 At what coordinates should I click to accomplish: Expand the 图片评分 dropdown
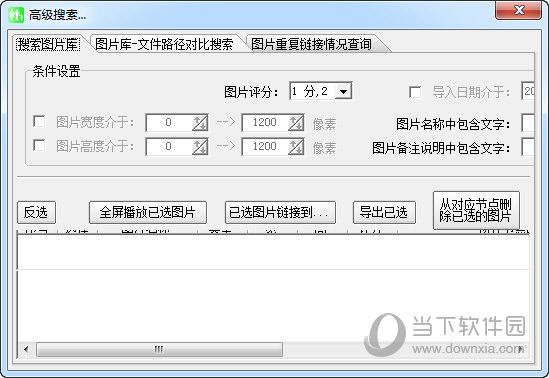point(343,91)
